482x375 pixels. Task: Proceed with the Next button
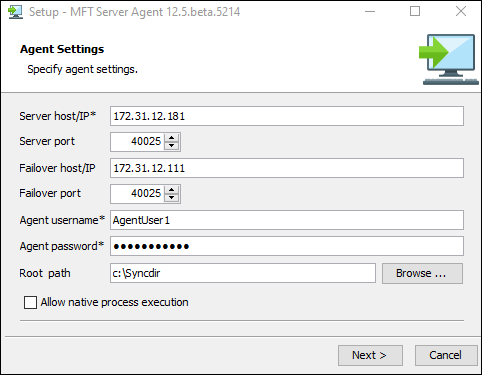coord(370,355)
